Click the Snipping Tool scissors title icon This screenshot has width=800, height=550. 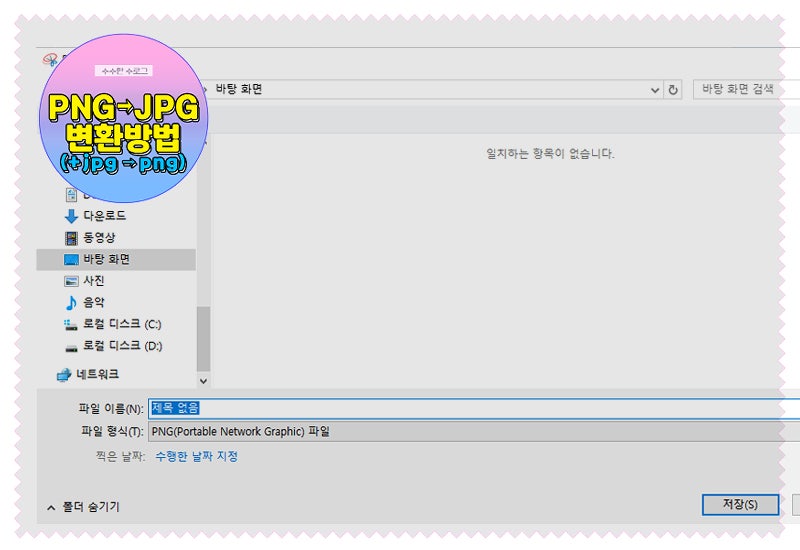tap(50, 60)
